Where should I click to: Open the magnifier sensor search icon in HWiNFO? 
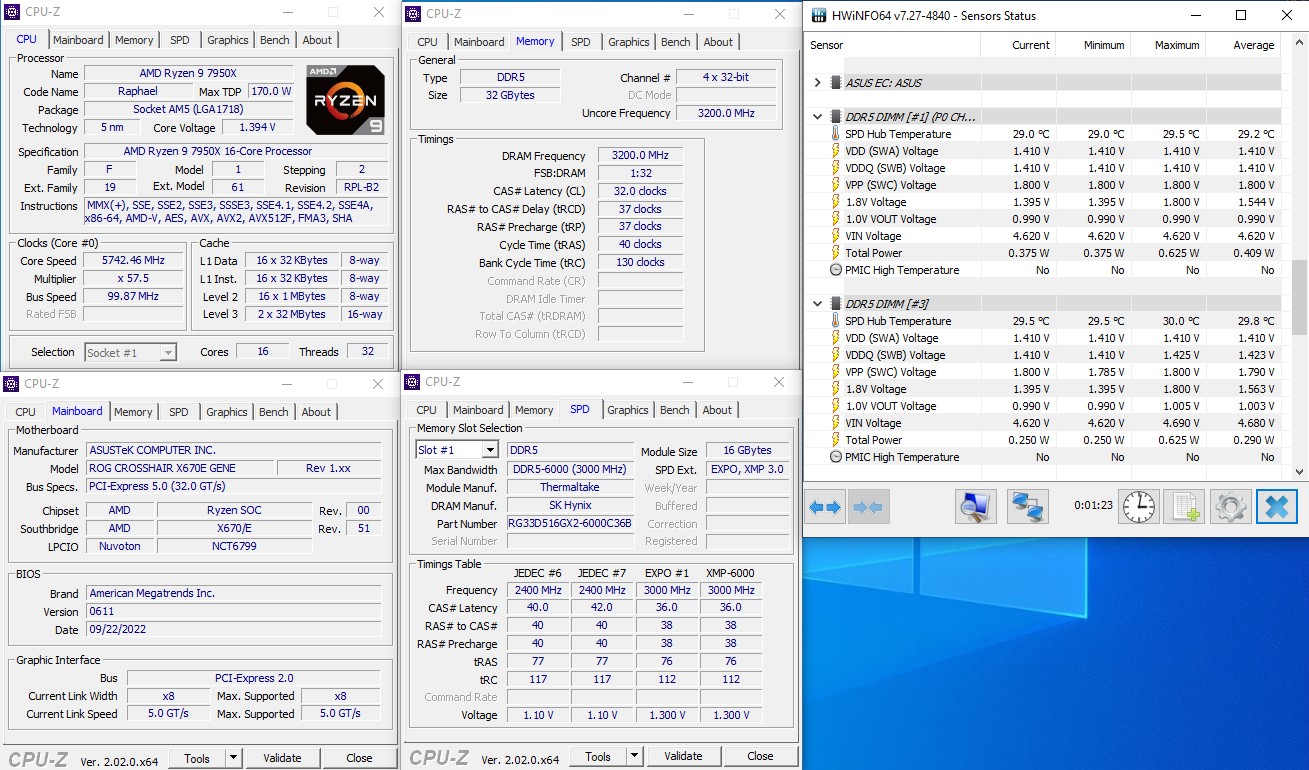pos(974,507)
